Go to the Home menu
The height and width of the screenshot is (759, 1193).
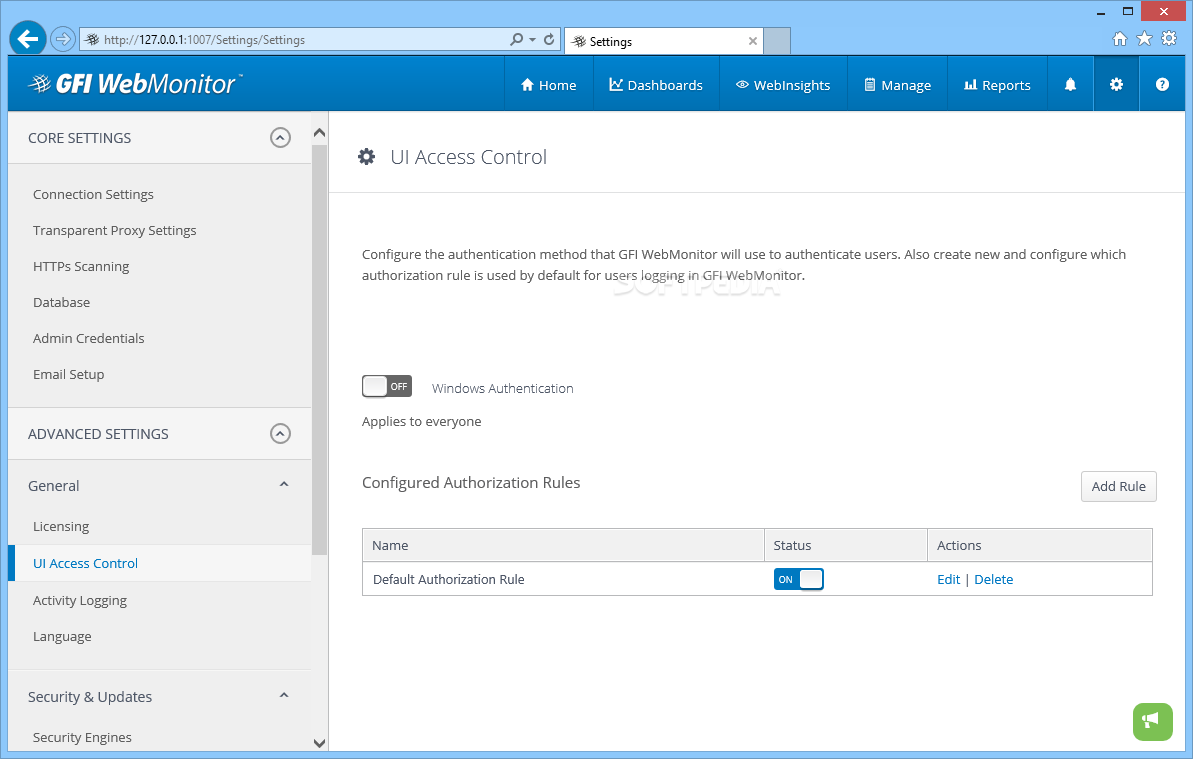pyautogui.click(x=548, y=84)
